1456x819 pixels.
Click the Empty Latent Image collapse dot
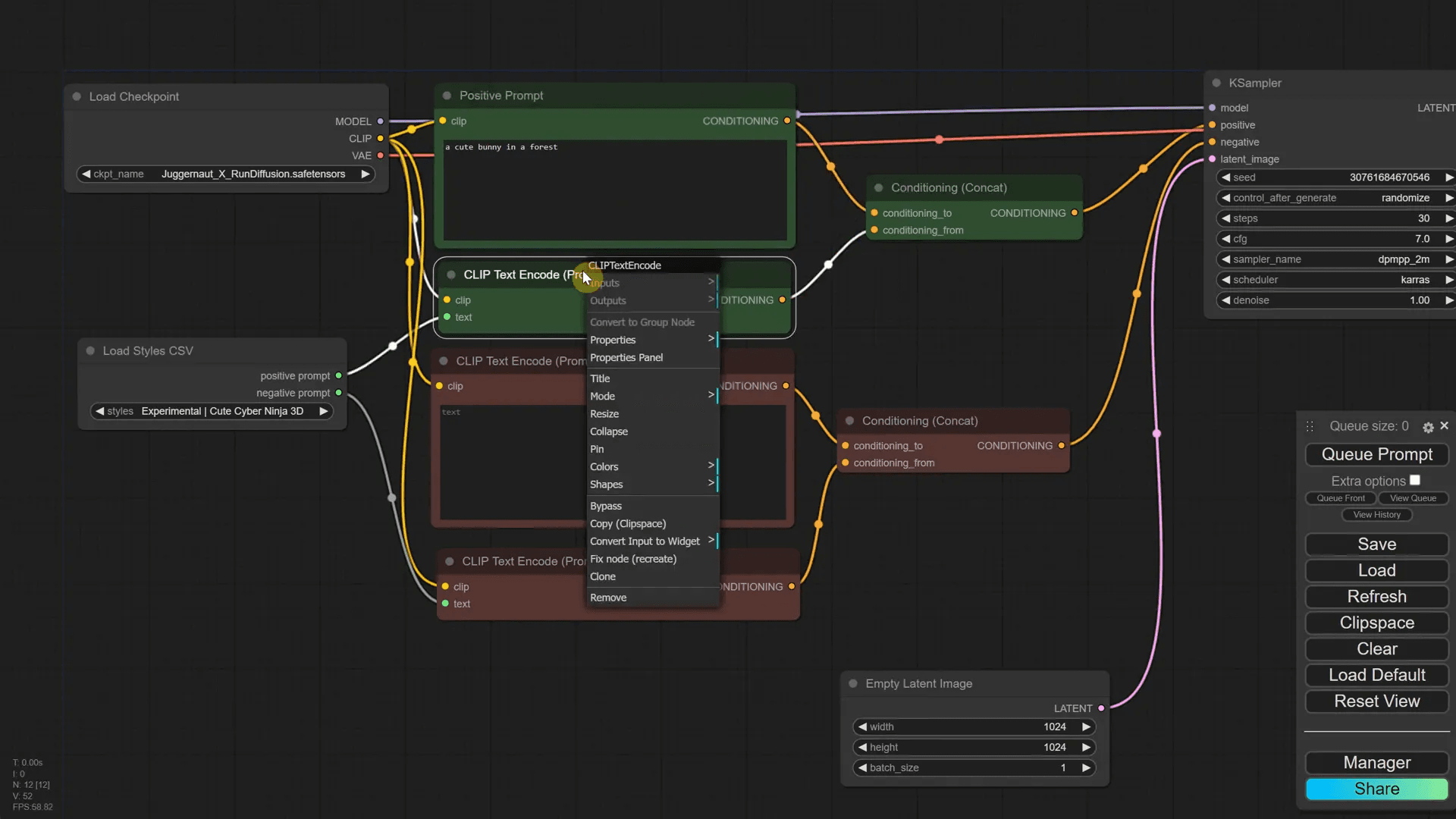853,683
